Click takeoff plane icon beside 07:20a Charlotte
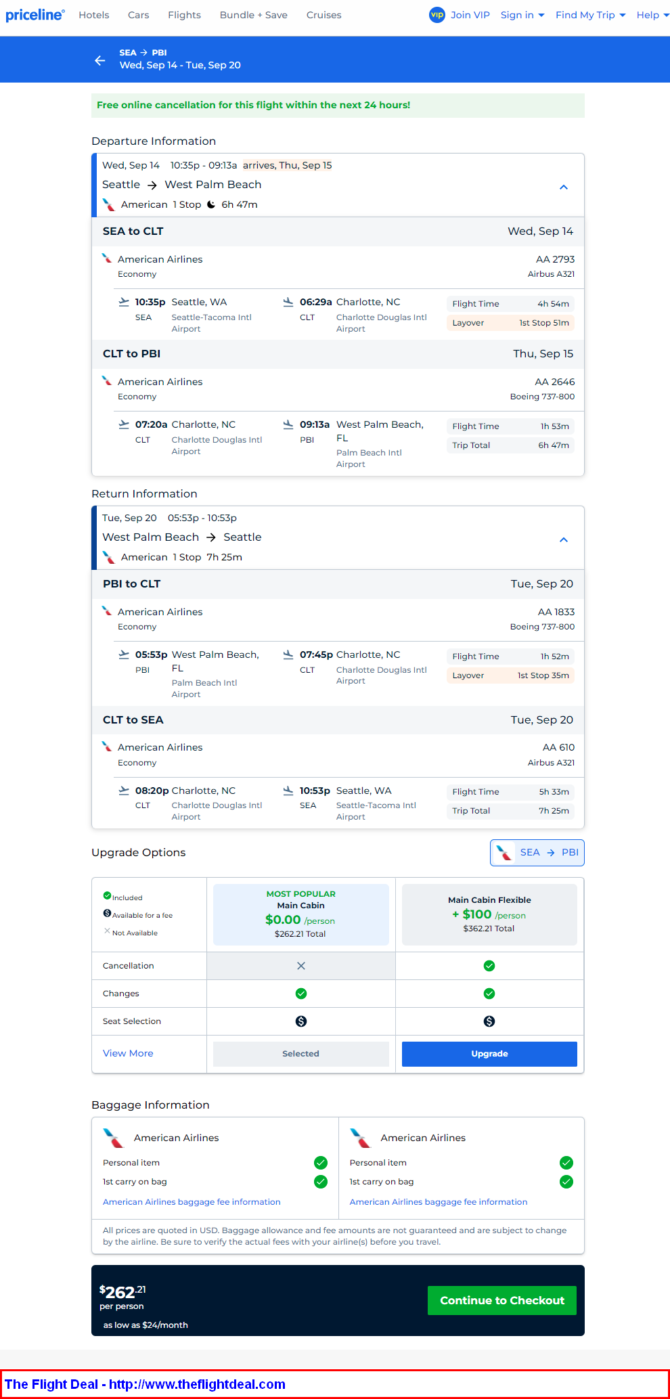The image size is (670, 1399). pyautogui.click(x=124, y=424)
